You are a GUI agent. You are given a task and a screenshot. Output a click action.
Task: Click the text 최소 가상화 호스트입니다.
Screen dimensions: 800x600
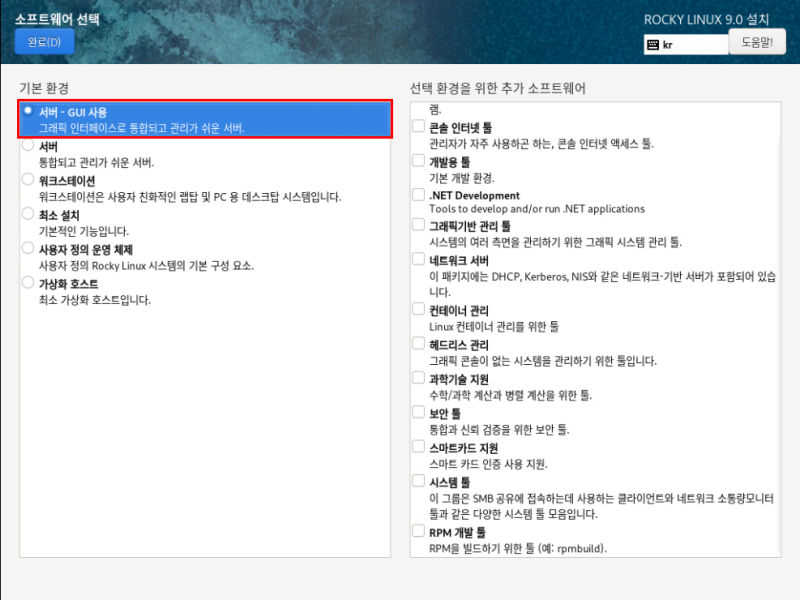[x=95, y=300]
